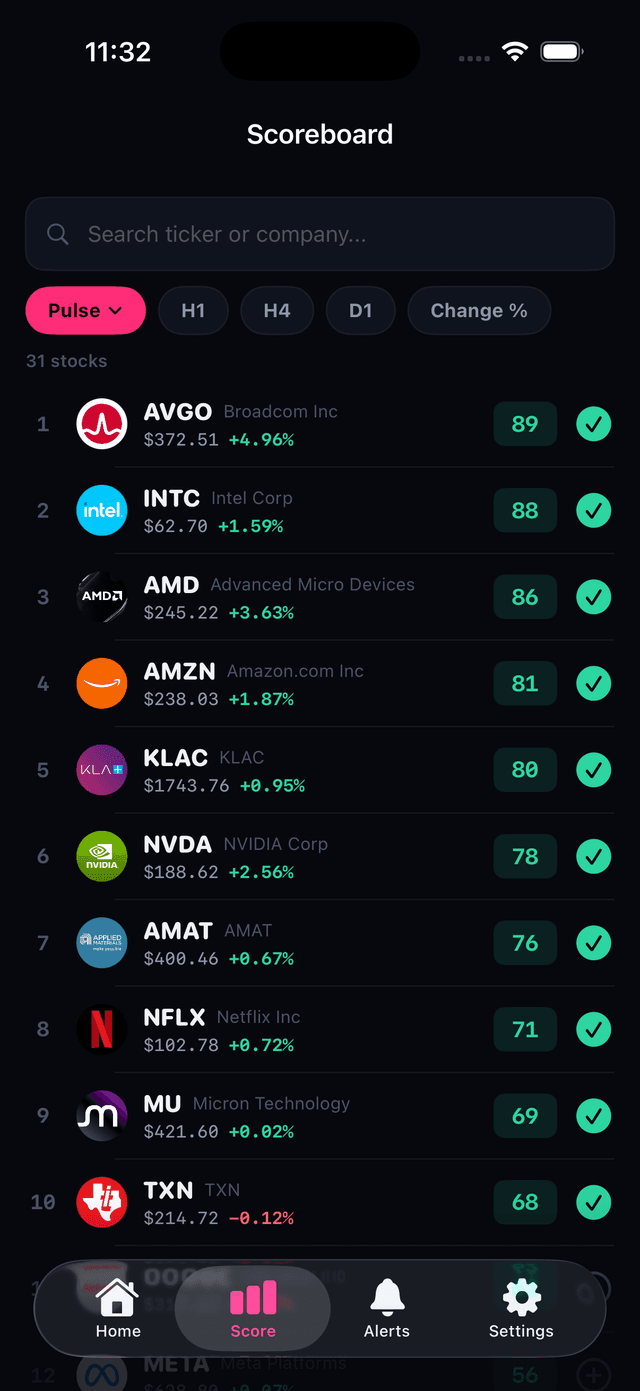Open Alerts using the bell icon
The width and height of the screenshot is (640, 1391).
pyautogui.click(x=387, y=1308)
